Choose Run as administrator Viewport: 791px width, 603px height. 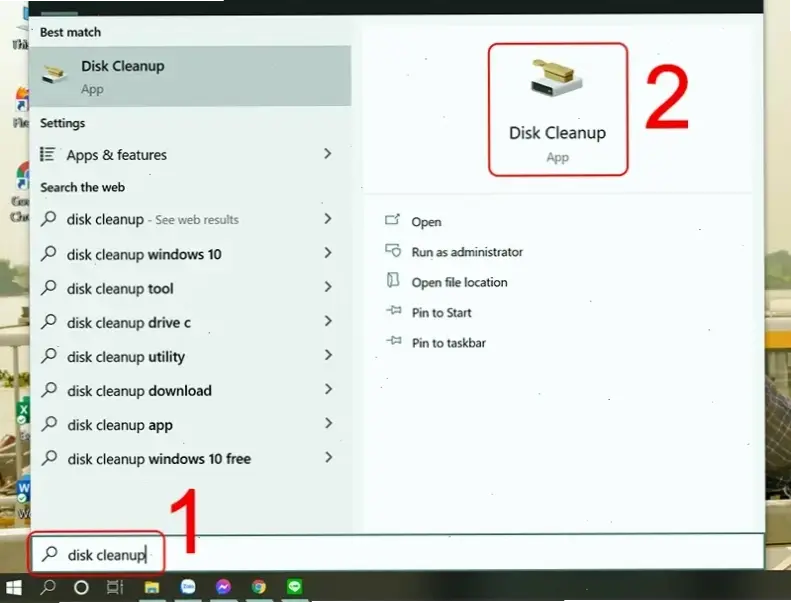click(x=466, y=252)
